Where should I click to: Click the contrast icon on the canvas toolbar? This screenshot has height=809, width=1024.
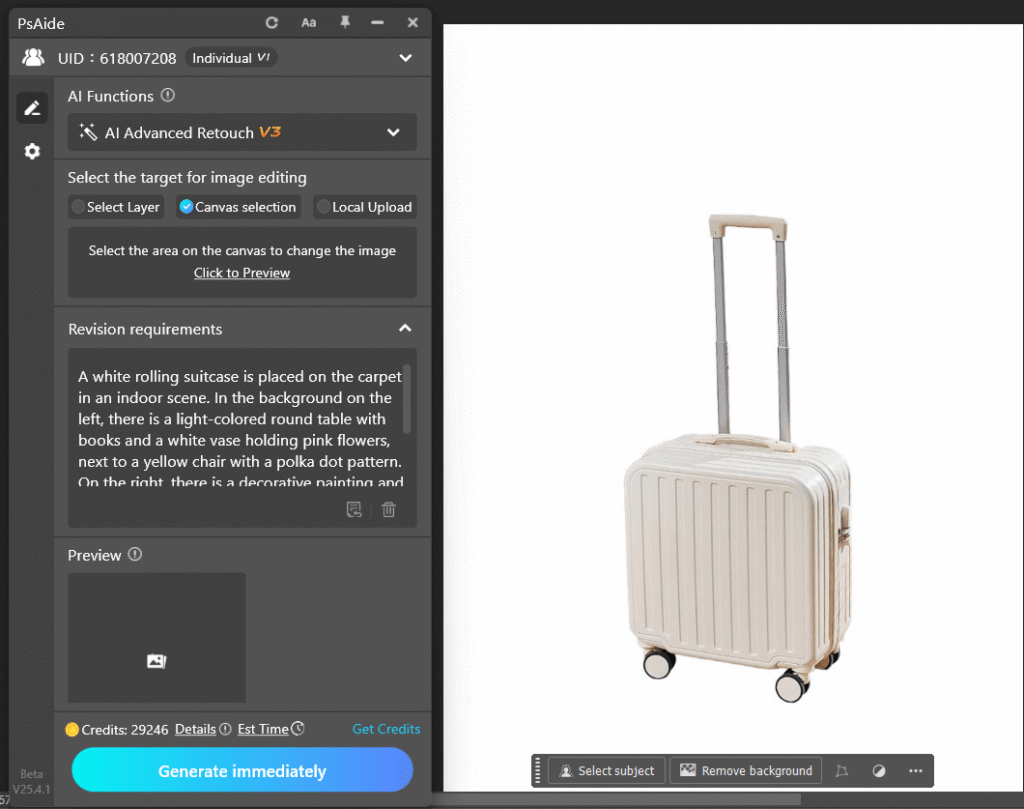878,770
